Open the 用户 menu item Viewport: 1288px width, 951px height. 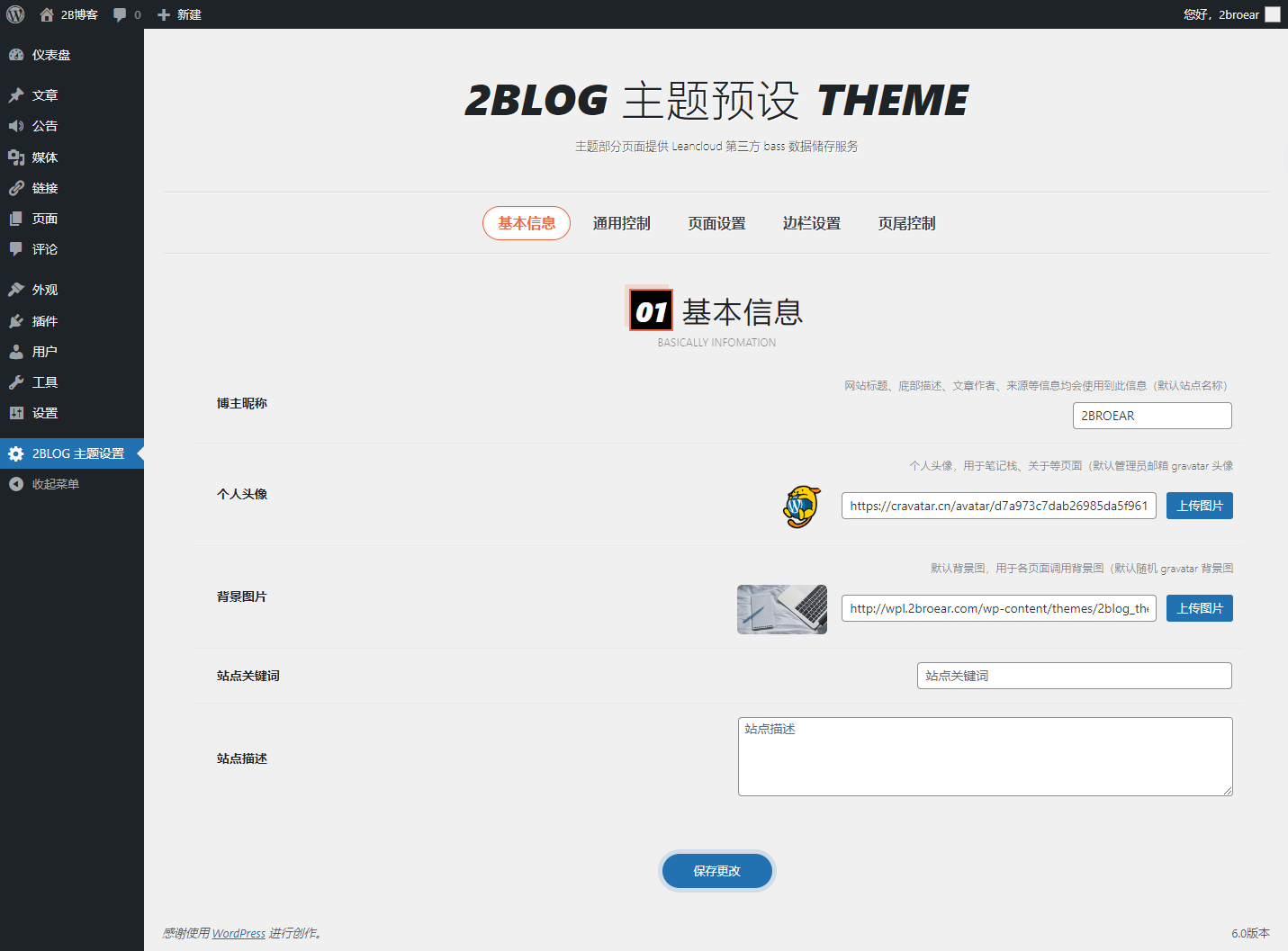pyautogui.click(x=72, y=352)
